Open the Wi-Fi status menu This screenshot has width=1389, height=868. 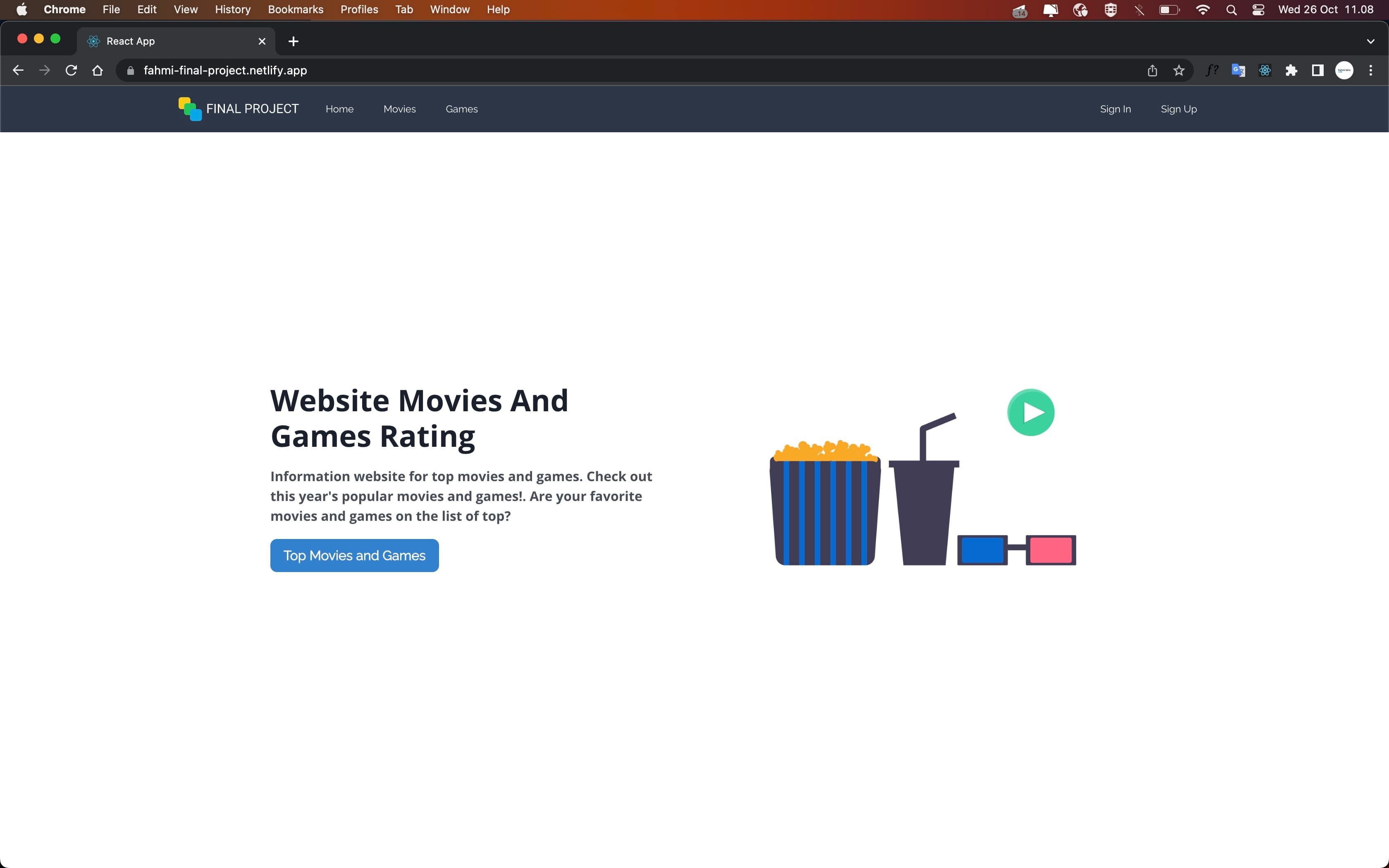[1203, 10]
